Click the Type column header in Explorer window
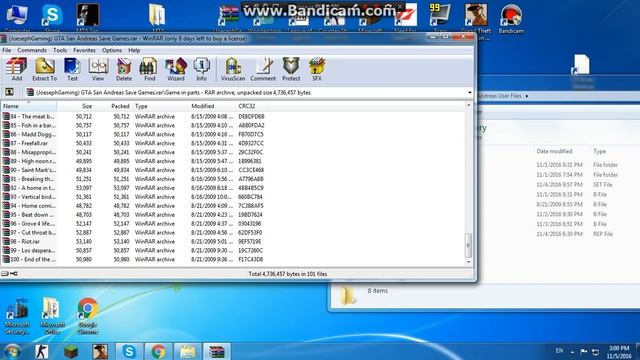 599,151
